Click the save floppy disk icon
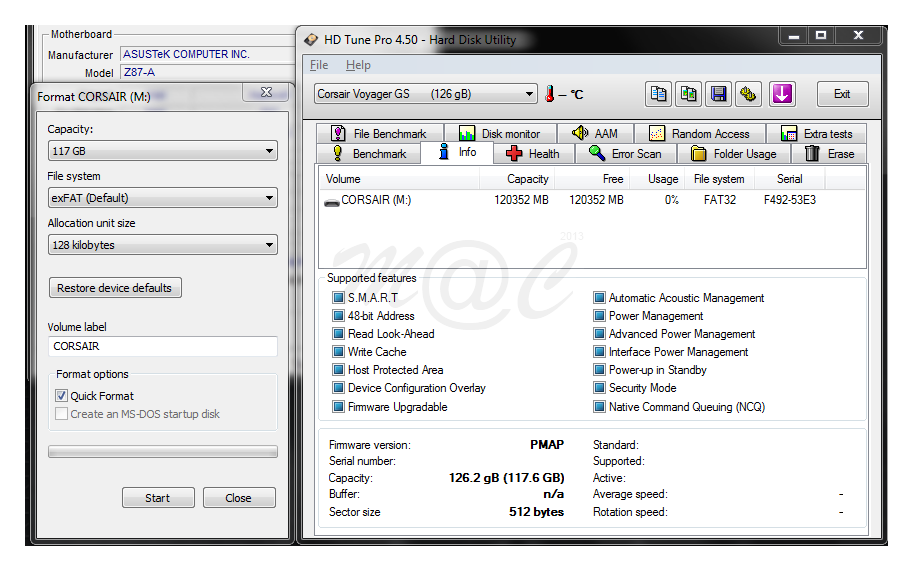 tap(719, 94)
